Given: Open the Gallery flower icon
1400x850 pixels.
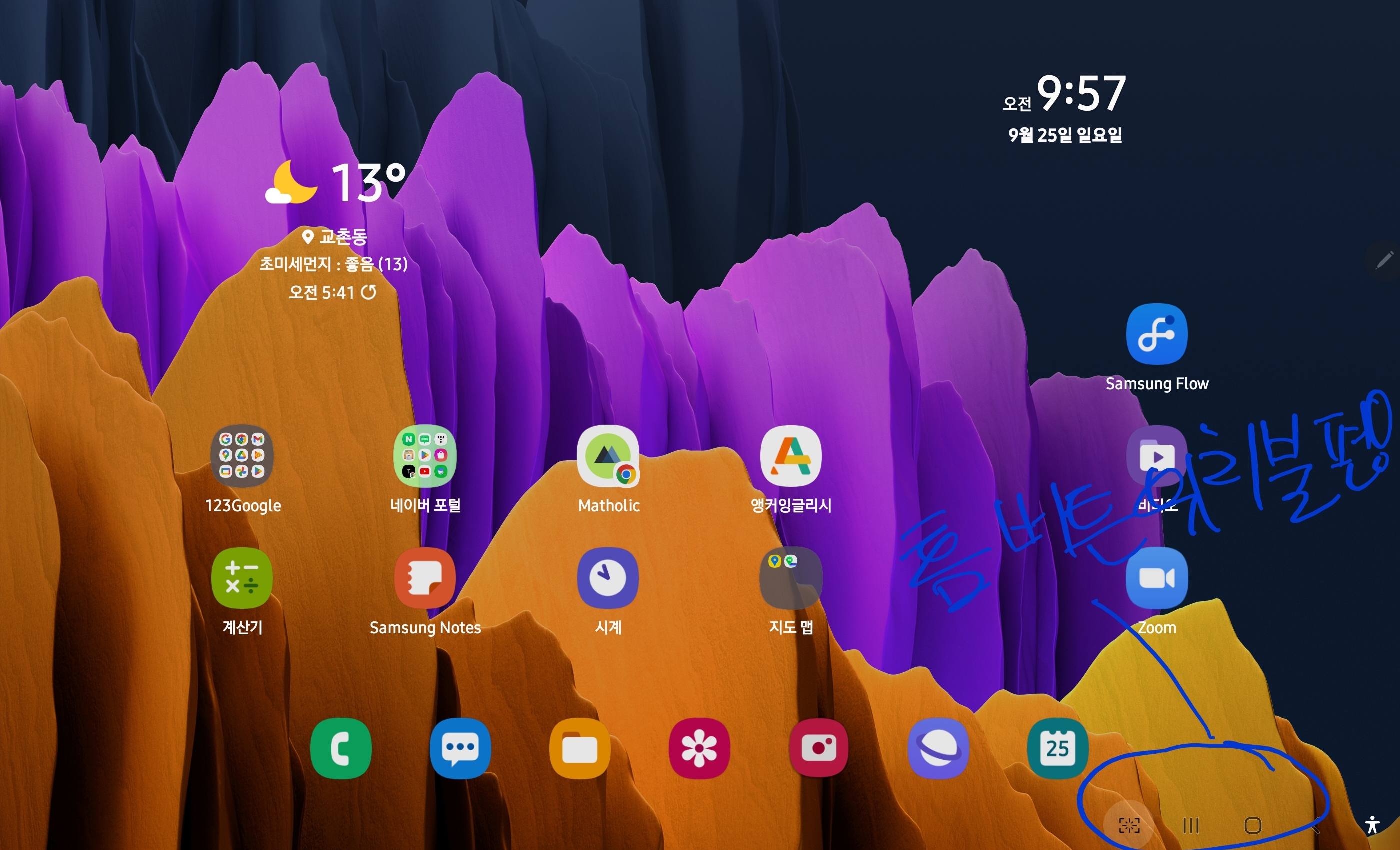Looking at the screenshot, I should (699, 749).
